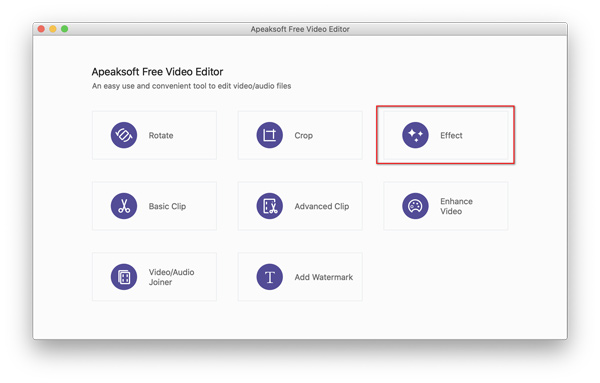Click the window title bar text
The width and height of the screenshot is (600, 383).
(300, 29)
